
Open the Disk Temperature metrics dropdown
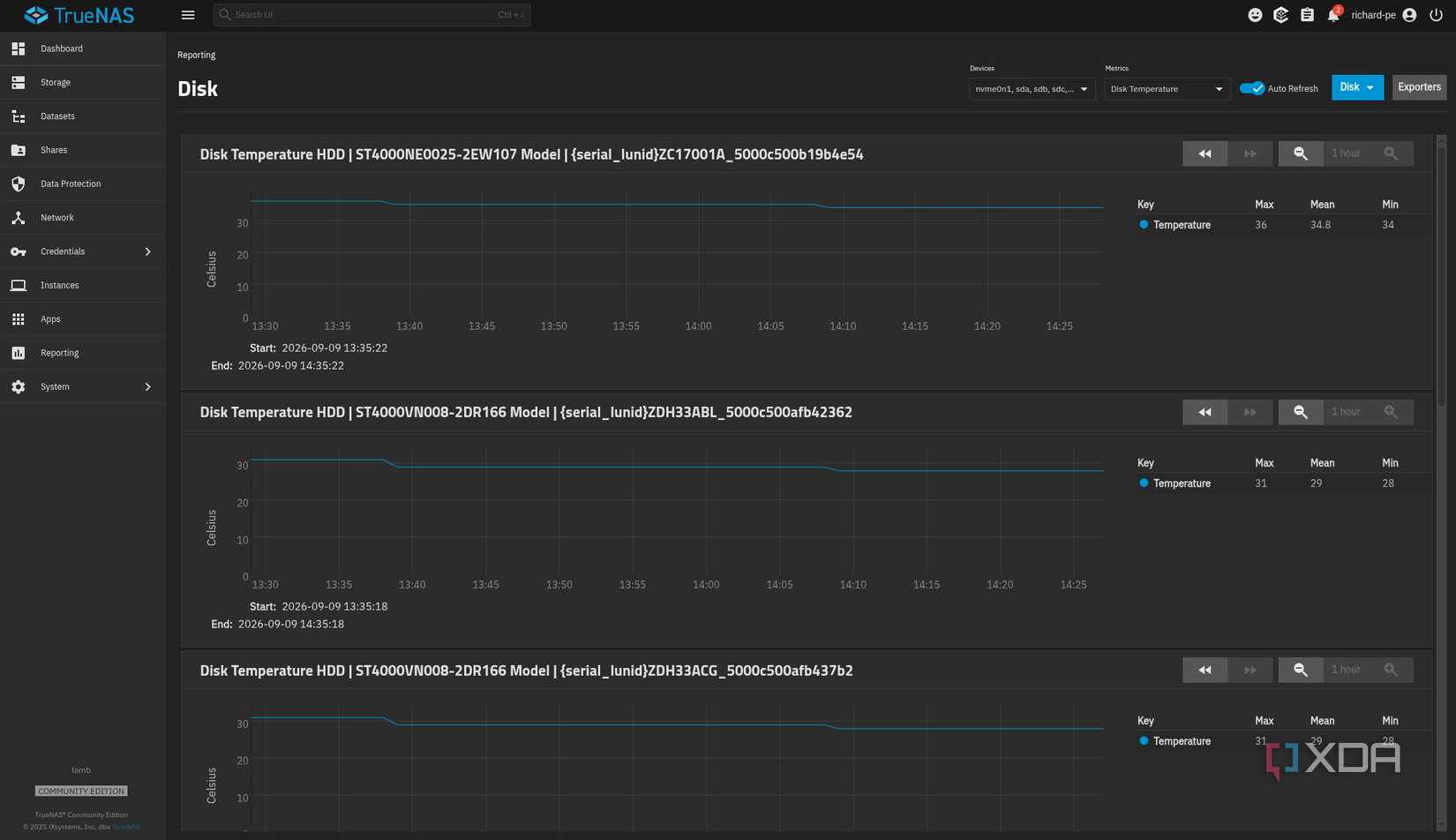[1167, 88]
